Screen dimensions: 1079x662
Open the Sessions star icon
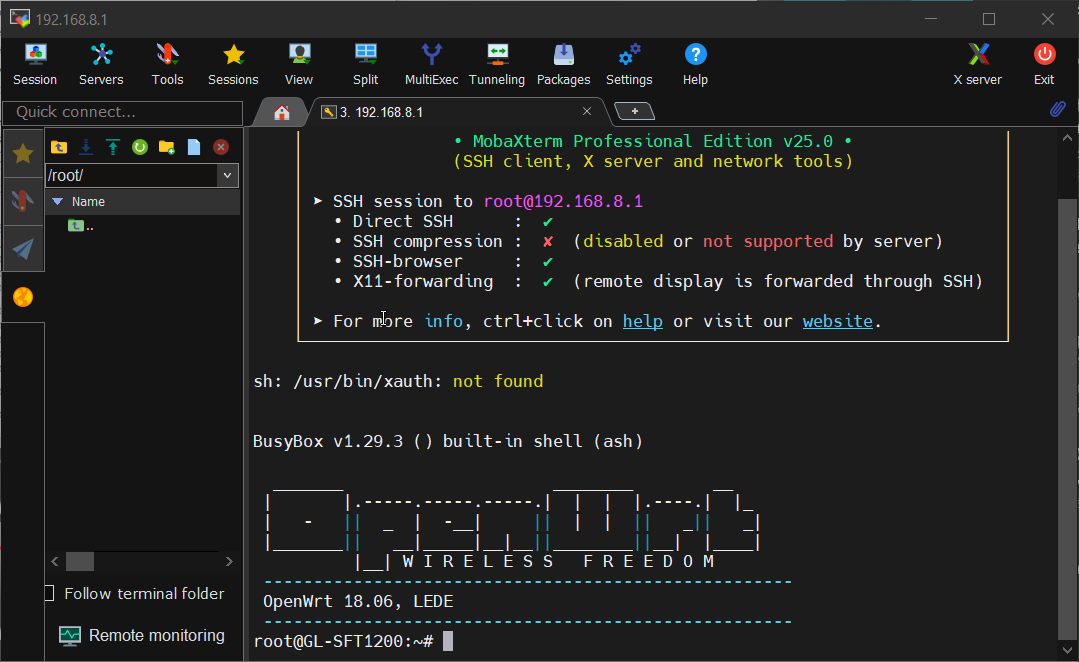click(x=233, y=65)
